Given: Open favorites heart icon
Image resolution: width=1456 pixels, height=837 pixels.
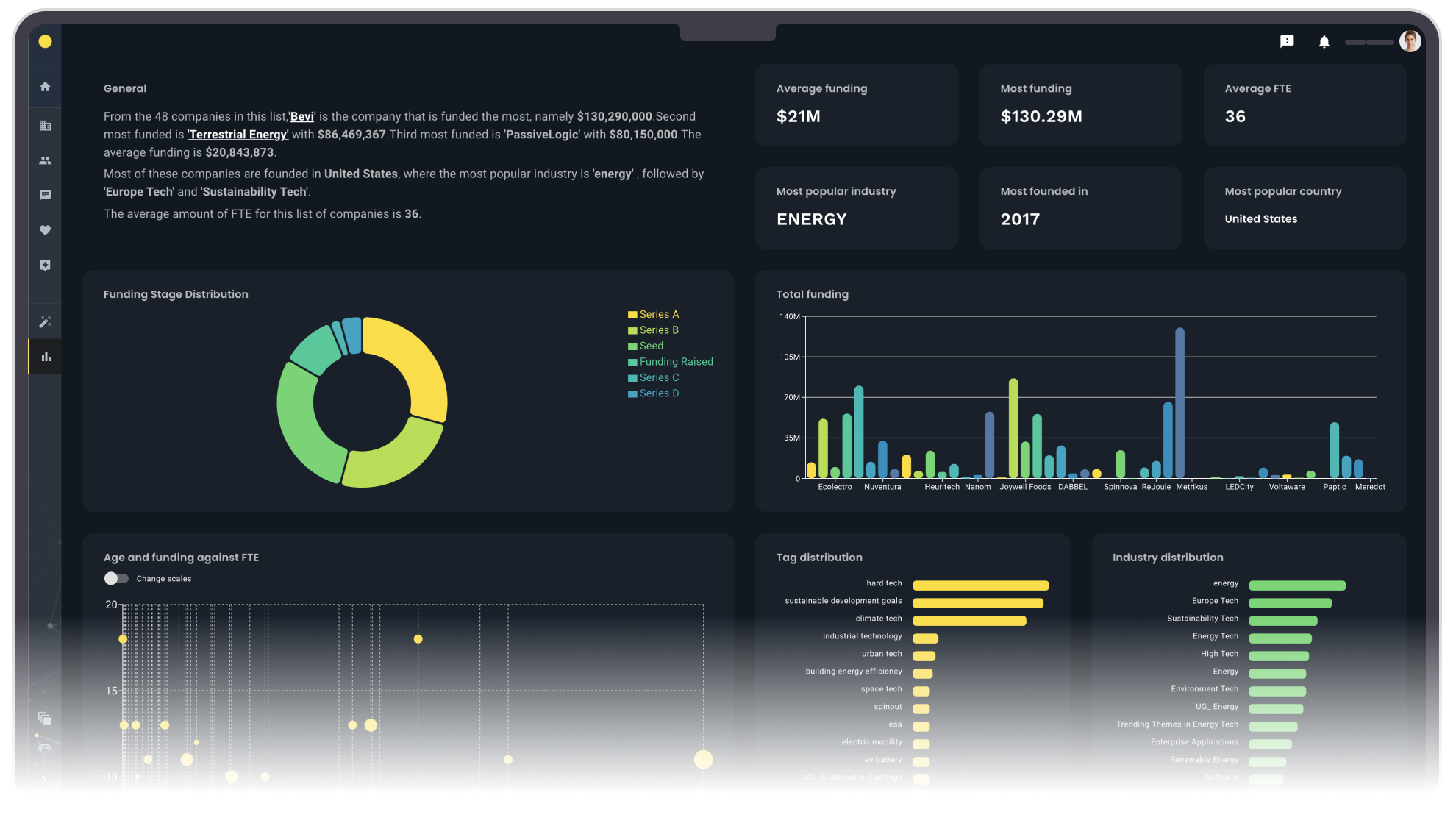Looking at the screenshot, I should (45, 230).
